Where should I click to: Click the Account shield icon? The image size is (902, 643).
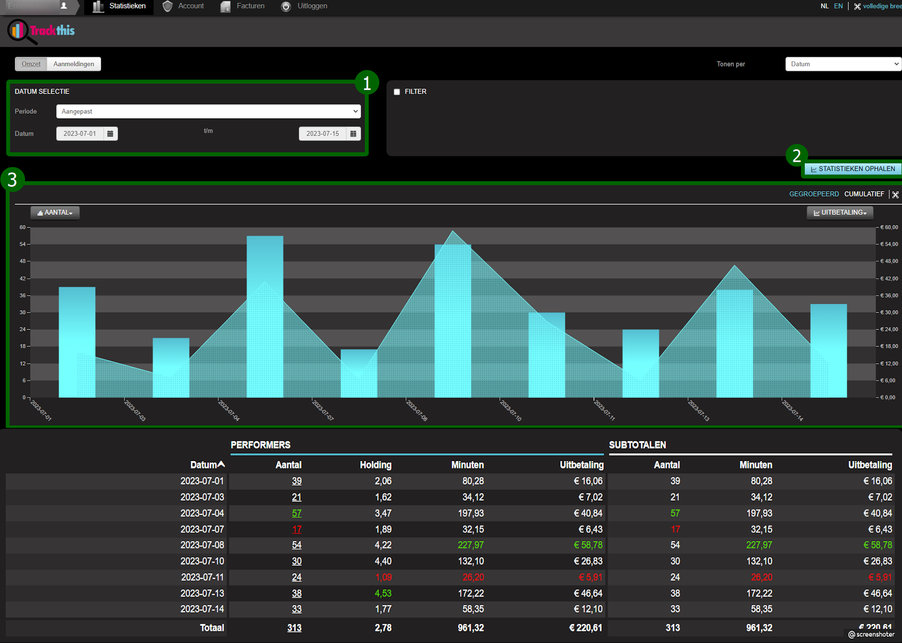point(168,6)
